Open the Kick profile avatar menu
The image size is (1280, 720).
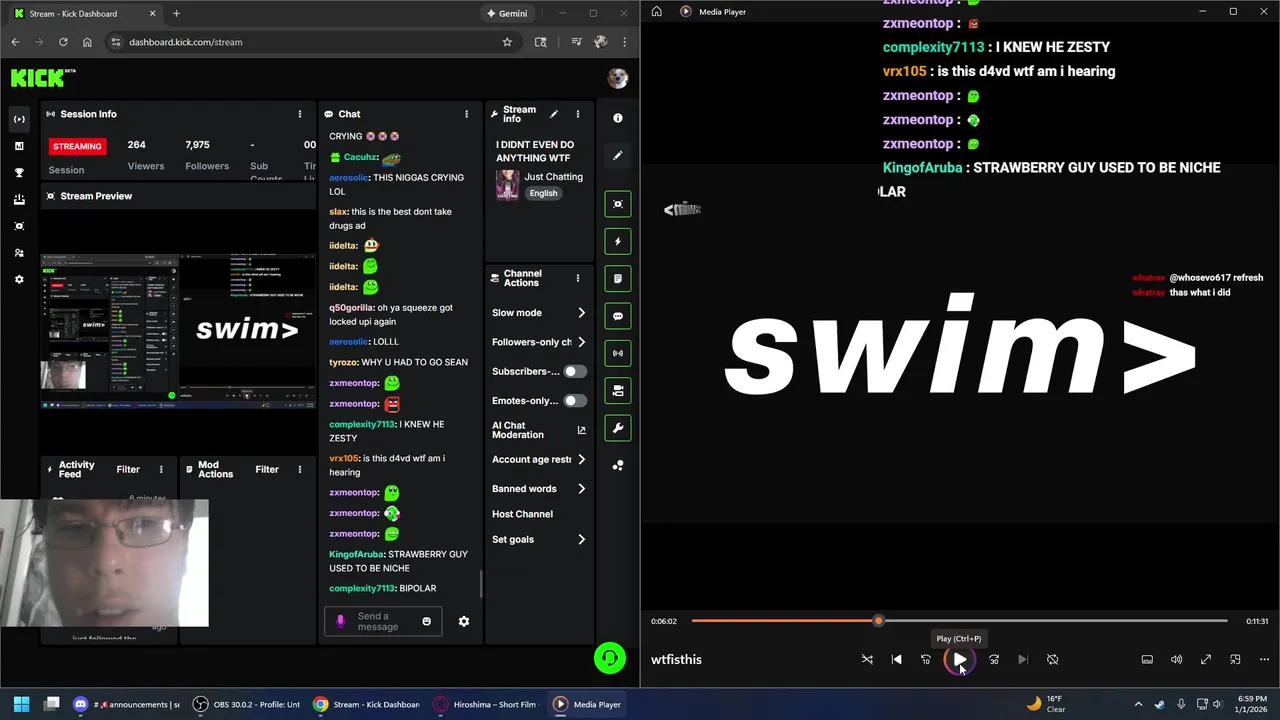618,78
